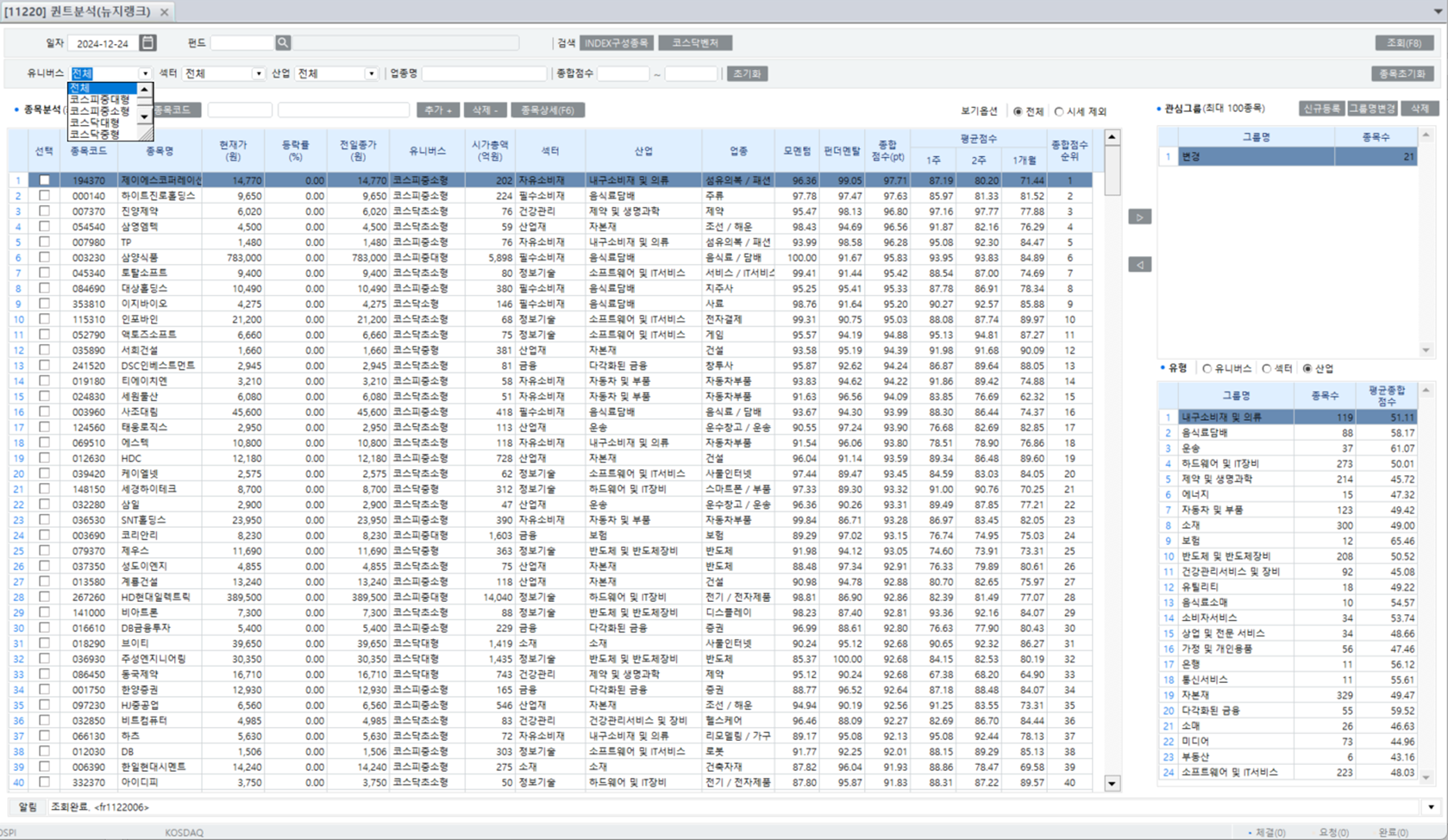Click the 업종명 input field
The image size is (1448, 840).
484,74
